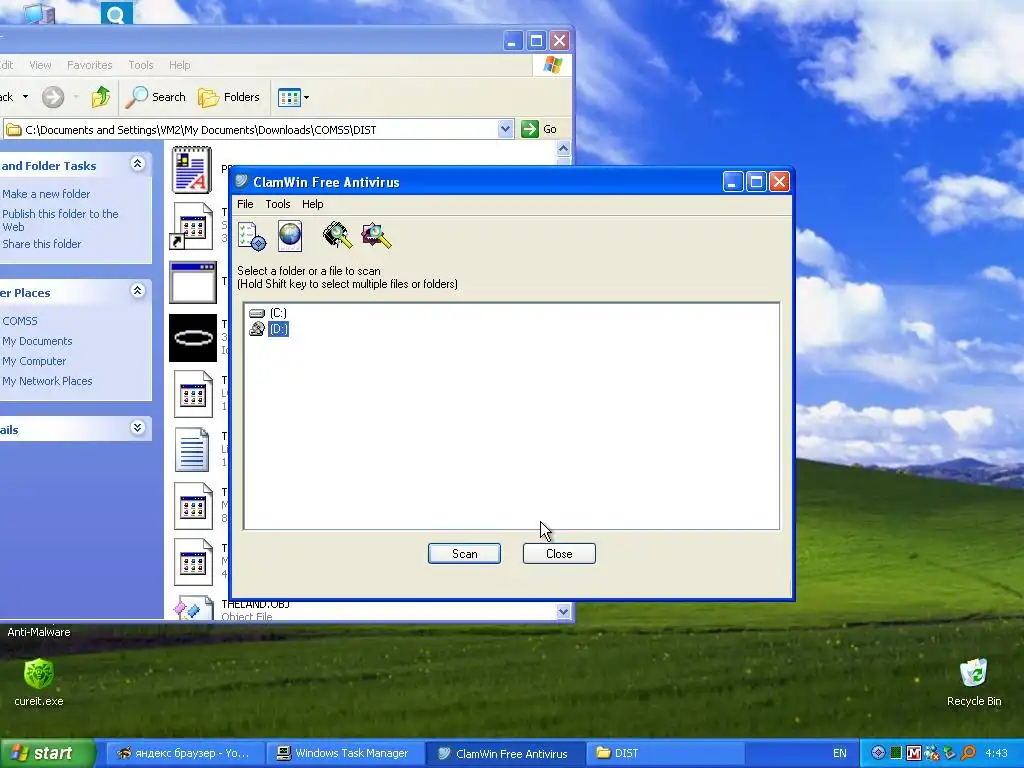Click the orange magnifier tray icon

(968, 753)
